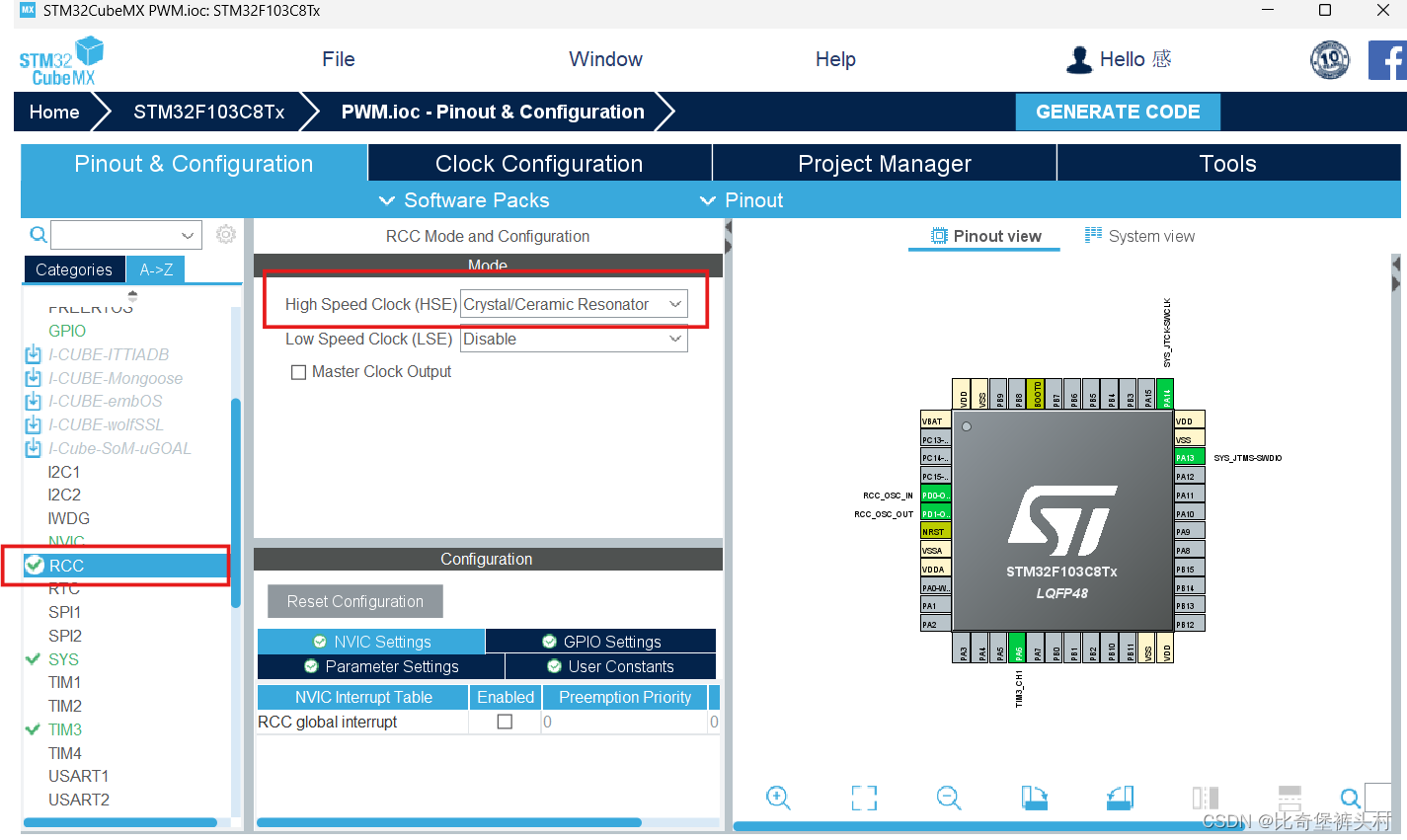Enable the RCC global interrupt checkbox

point(505,722)
